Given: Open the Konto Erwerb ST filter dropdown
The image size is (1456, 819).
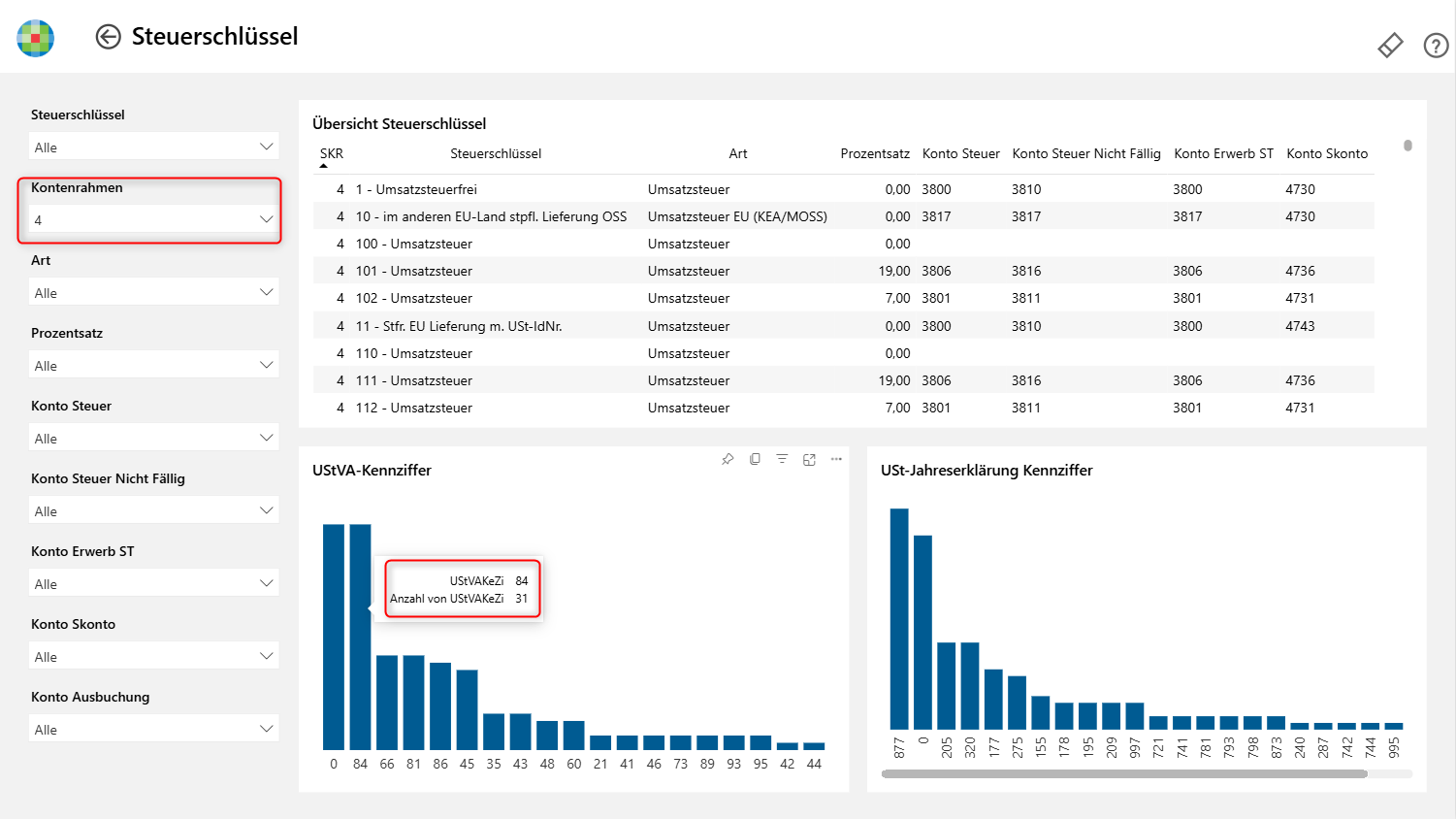Looking at the screenshot, I should (154, 583).
